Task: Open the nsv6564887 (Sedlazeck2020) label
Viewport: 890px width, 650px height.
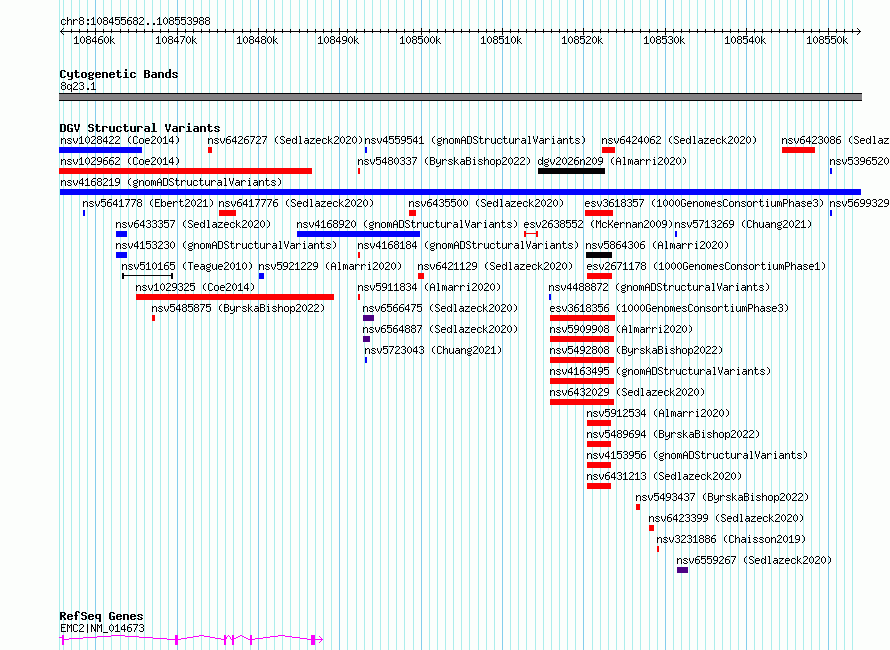Action: pyautogui.click(x=440, y=329)
